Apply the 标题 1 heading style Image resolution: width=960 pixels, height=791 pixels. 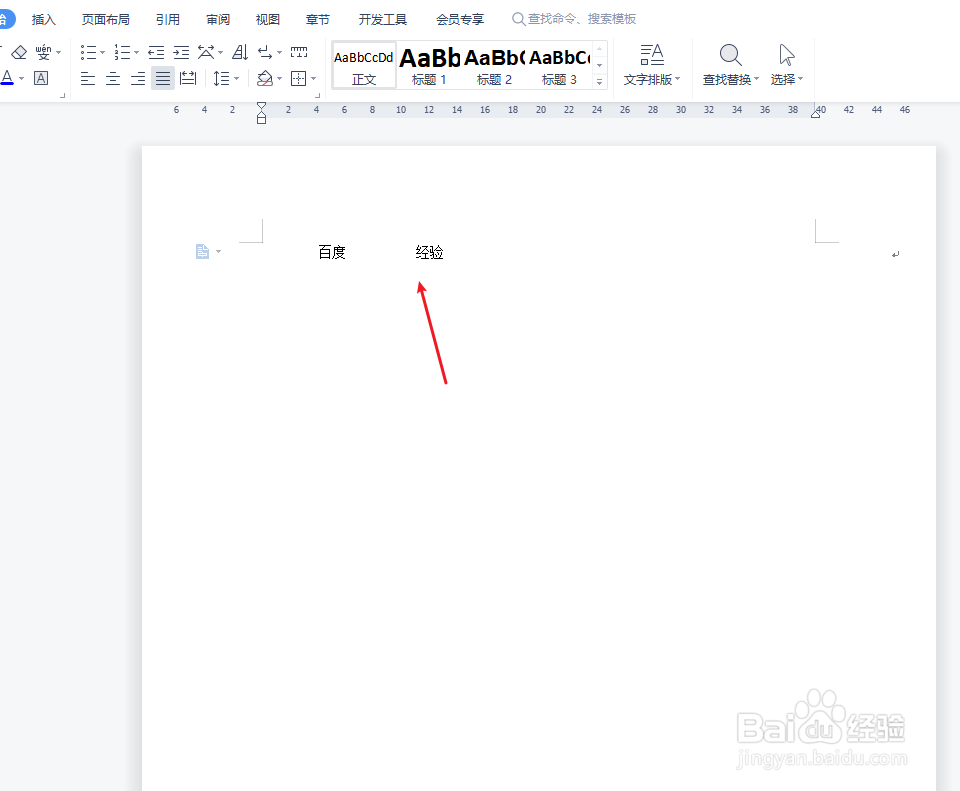[x=429, y=66]
